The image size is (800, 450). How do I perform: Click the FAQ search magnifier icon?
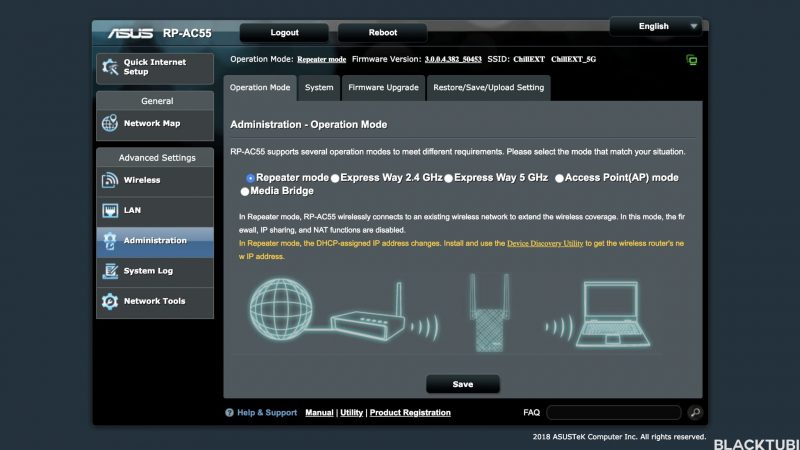[x=695, y=413]
